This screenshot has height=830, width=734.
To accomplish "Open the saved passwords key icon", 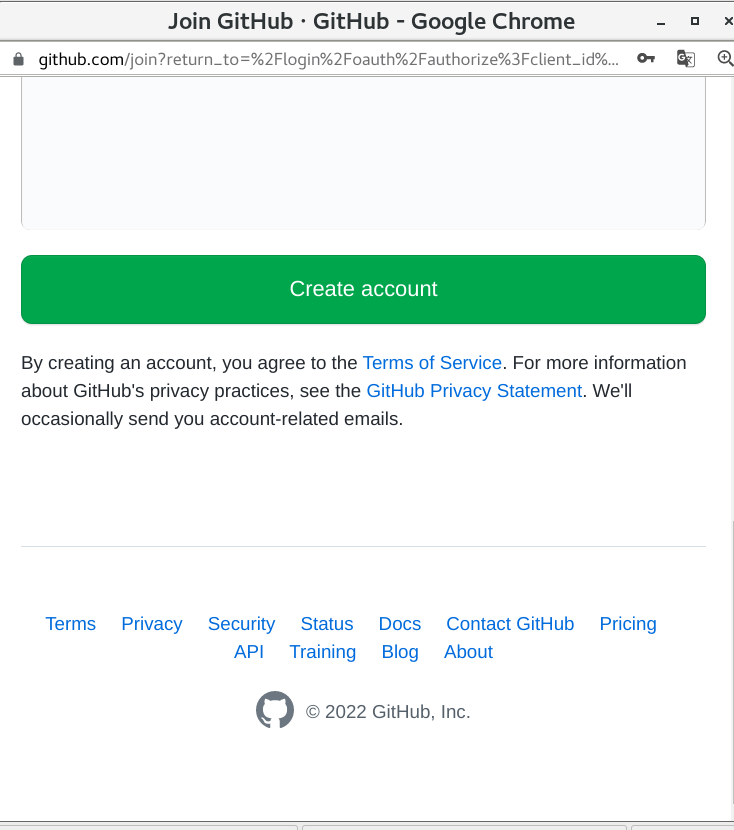I will [646, 59].
